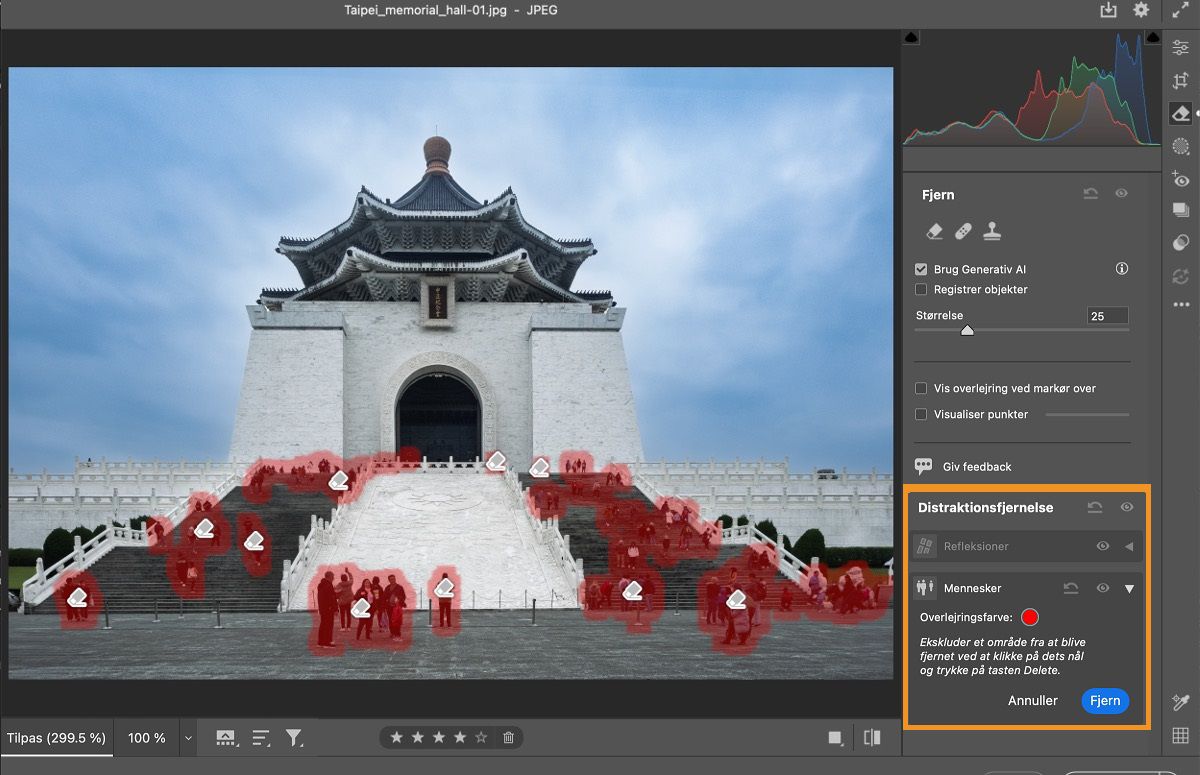Click the save image download icon
1200x775 pixels.
coord(1108,10)
